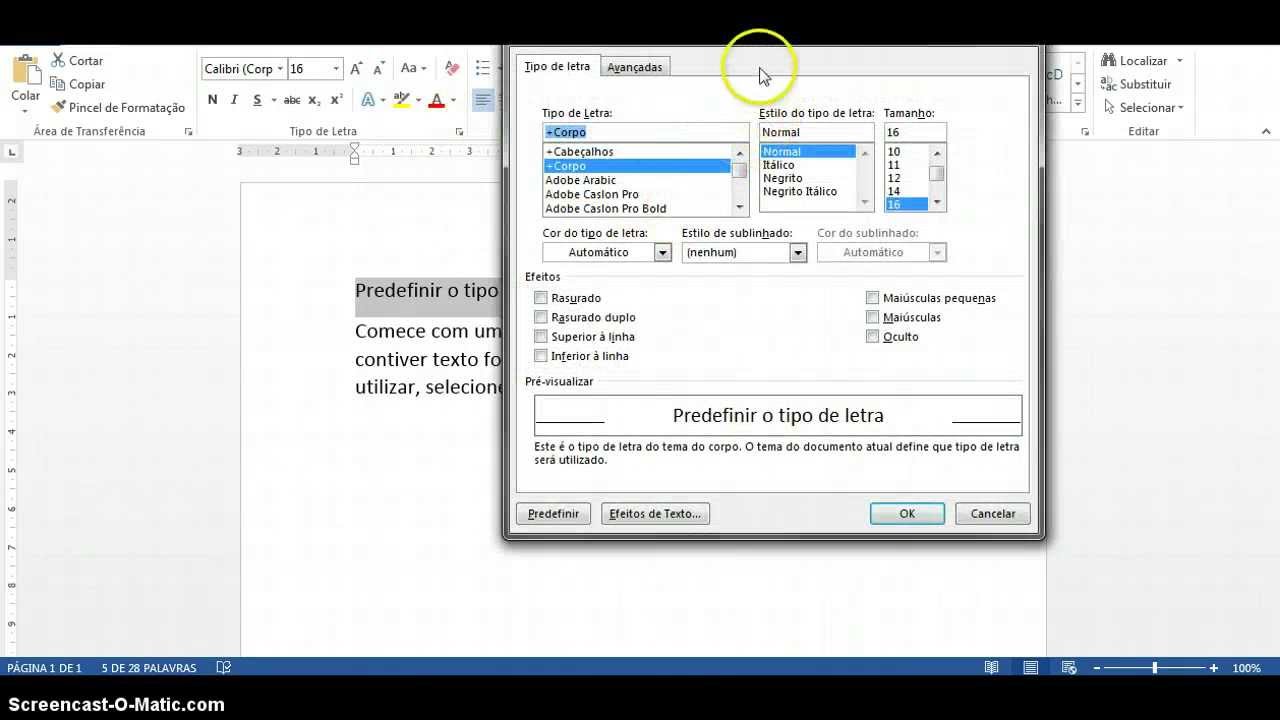Enable the Maiúsculas checkbox
This screenshot has width=1280, height=720.
coord(873,317)
